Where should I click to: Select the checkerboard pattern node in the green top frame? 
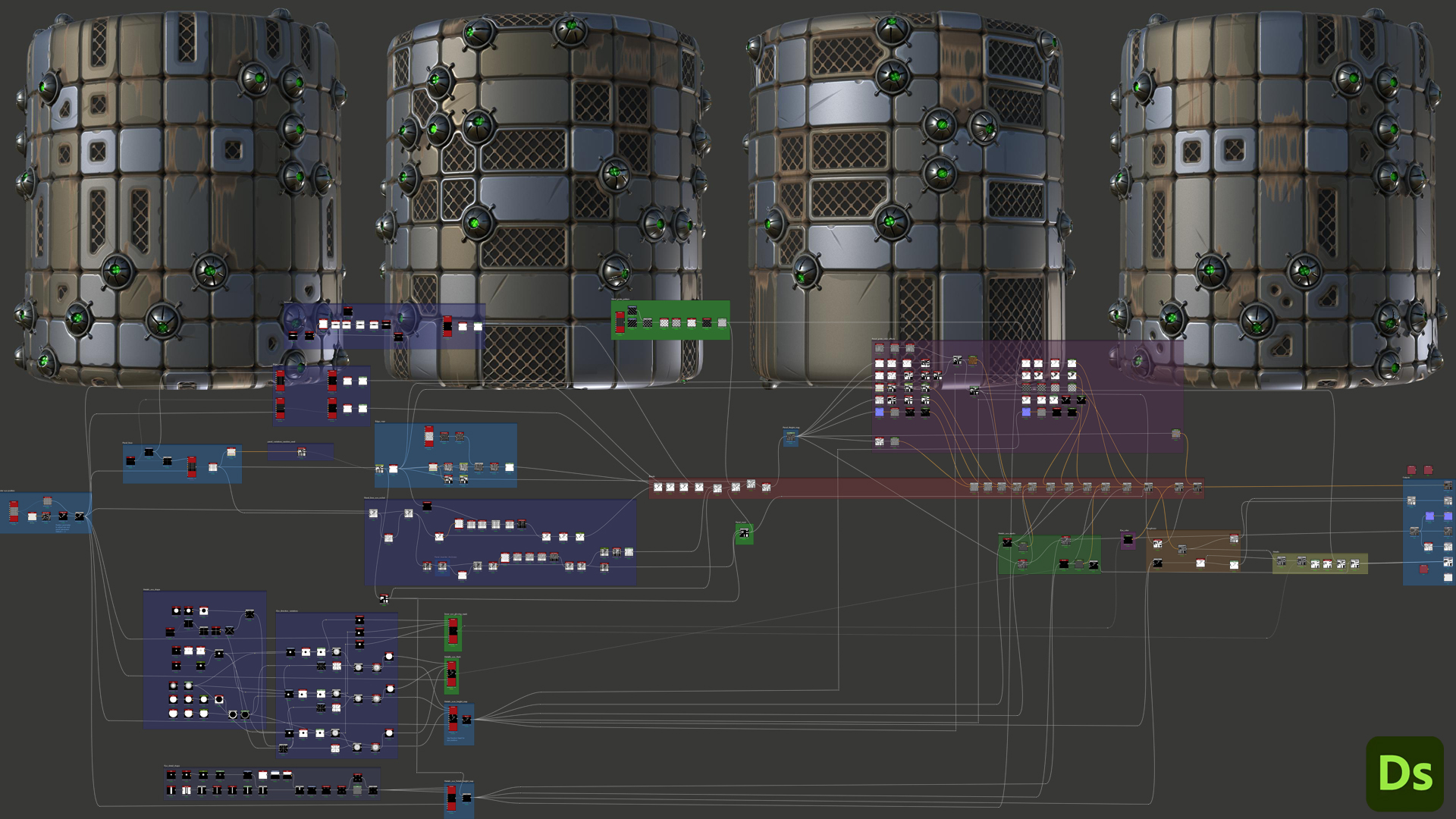(x=648, y=323)
